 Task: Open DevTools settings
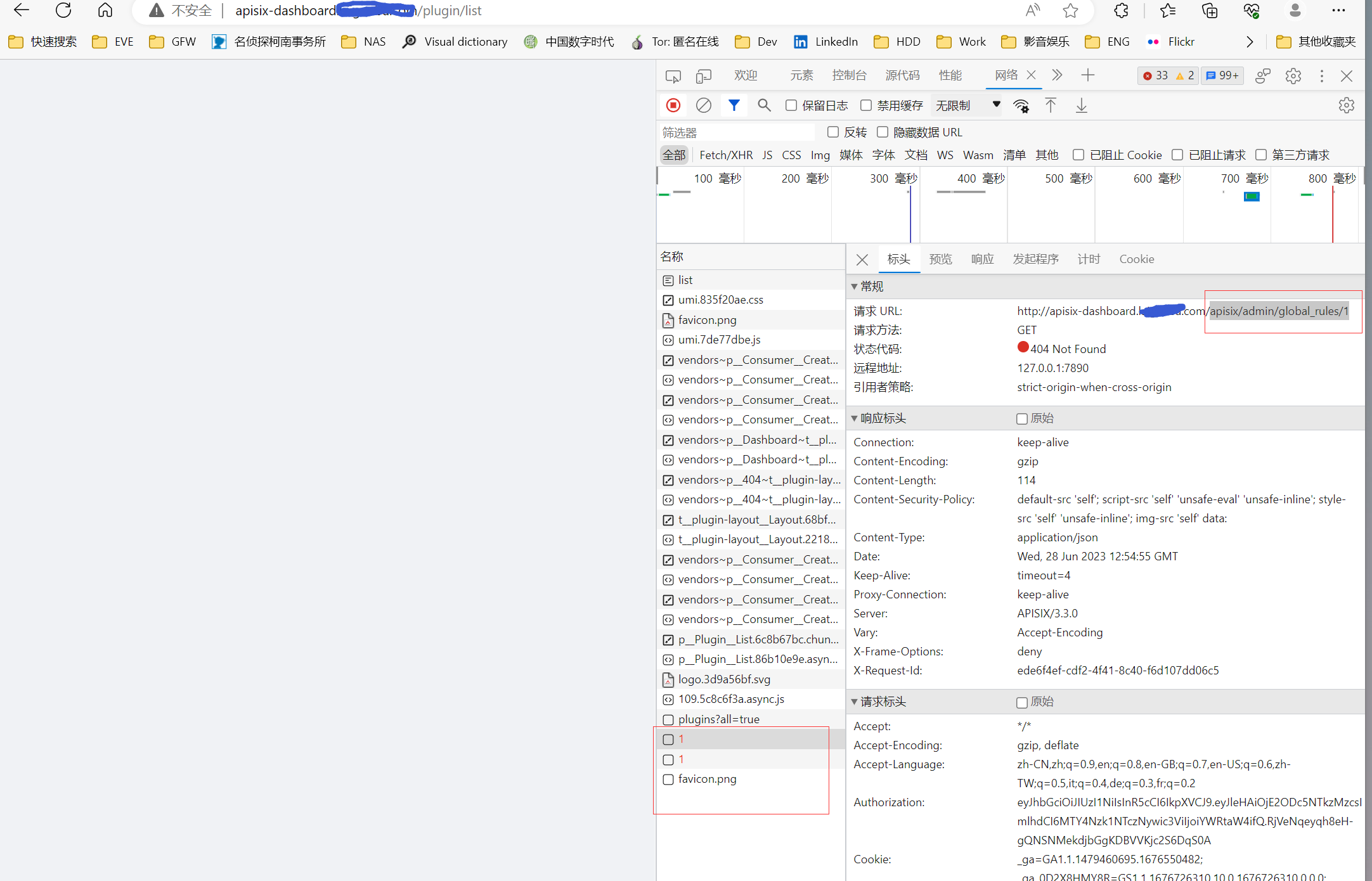1293,75
